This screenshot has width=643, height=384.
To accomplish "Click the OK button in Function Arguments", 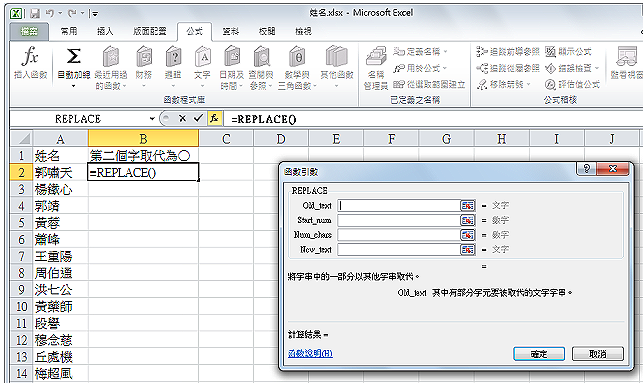I will 539,354.
